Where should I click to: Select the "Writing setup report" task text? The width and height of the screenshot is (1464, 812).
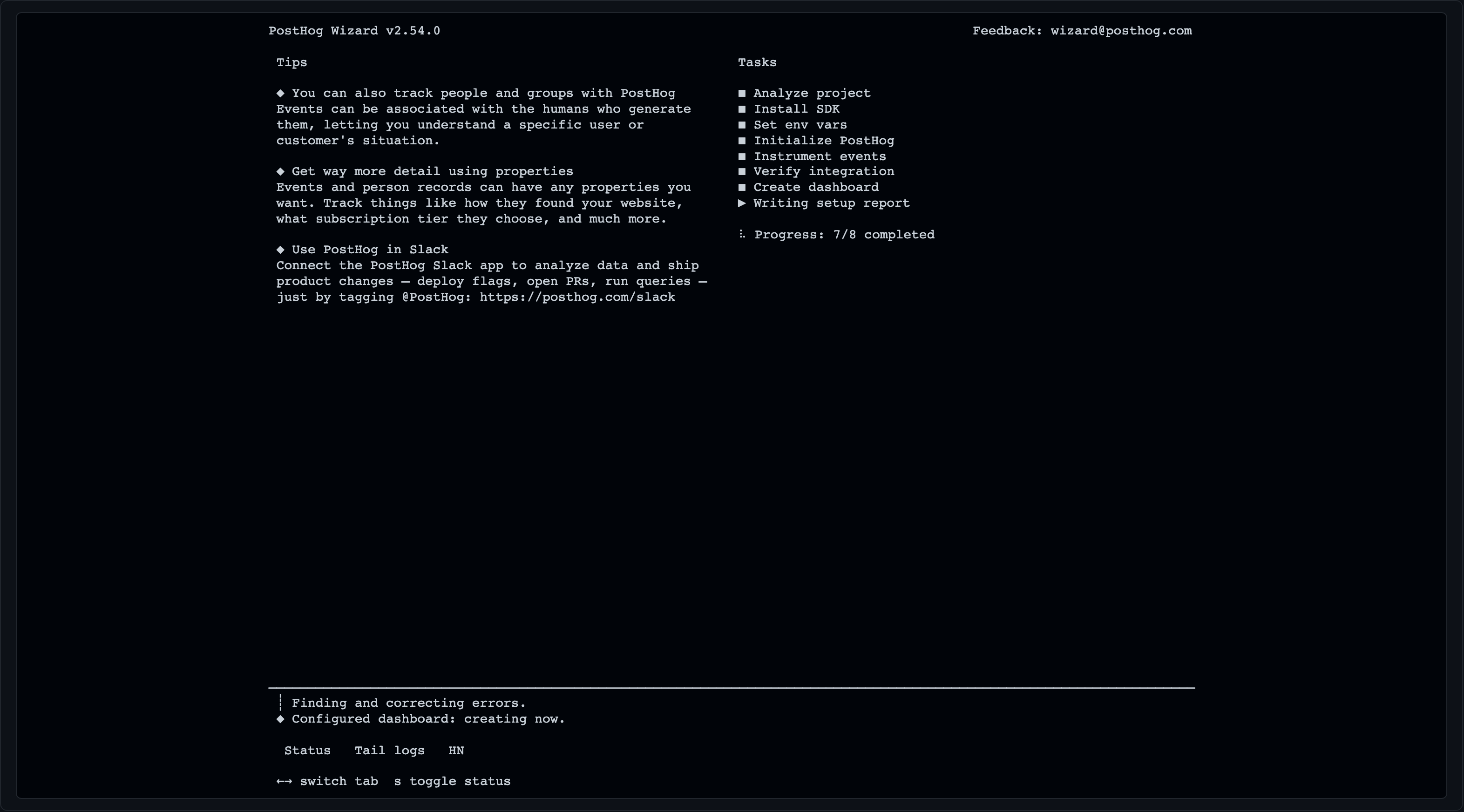pos(832,203)
